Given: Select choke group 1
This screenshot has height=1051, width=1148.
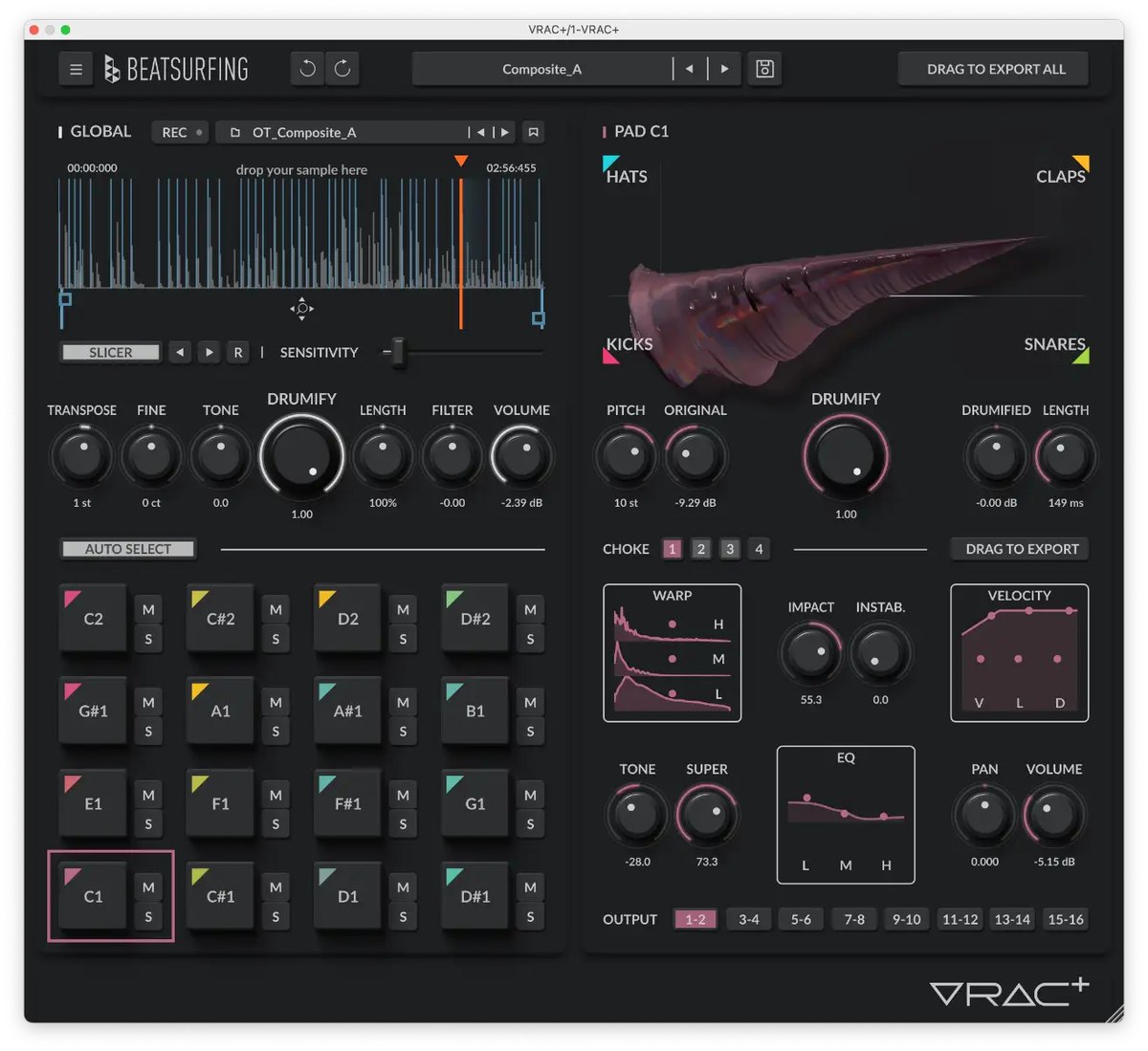Looking at the screenshot, I should (673, 549).
